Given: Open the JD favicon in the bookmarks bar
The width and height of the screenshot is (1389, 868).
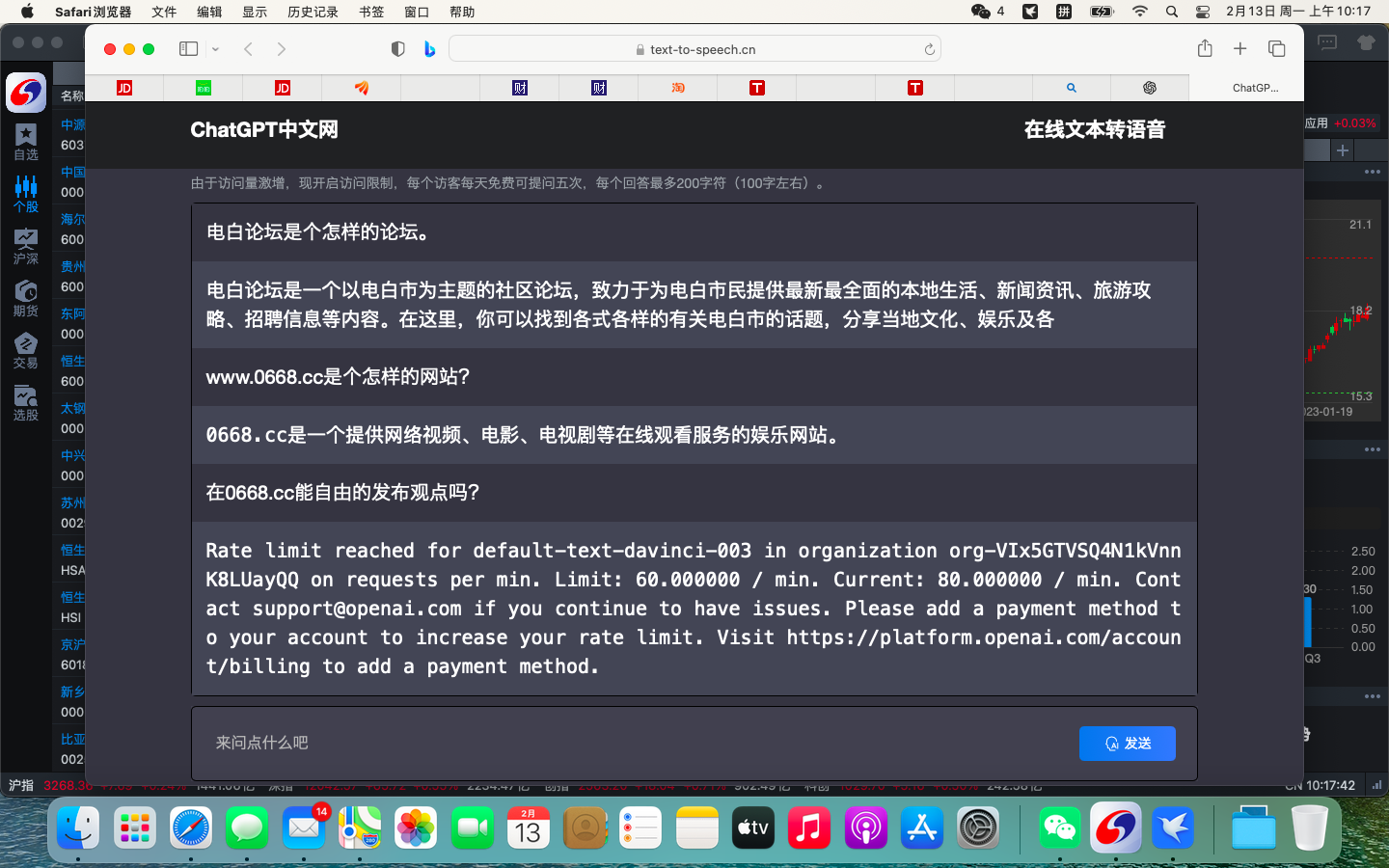Looking at the screenshot, I should (124, 87).
